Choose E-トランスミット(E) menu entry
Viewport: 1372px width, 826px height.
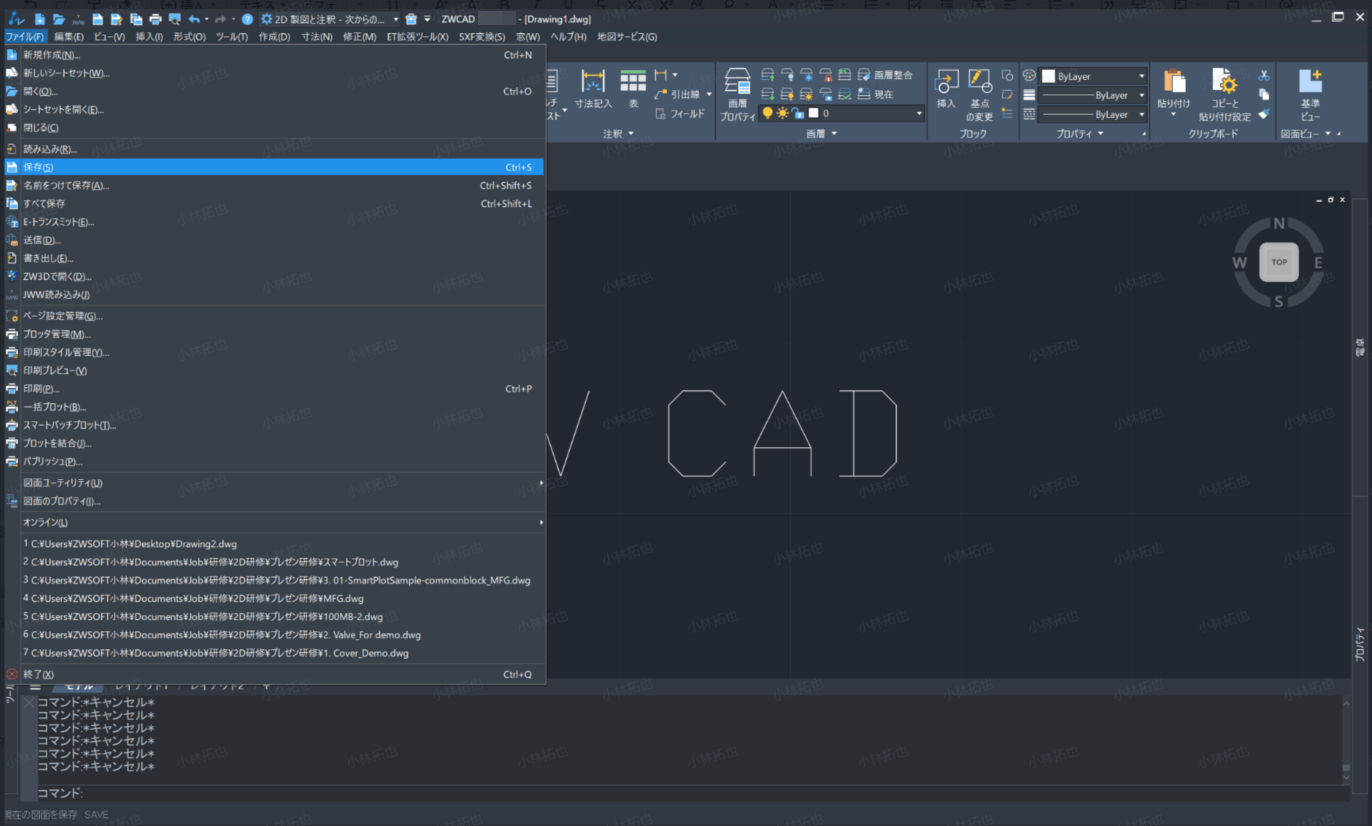[275, 222]
